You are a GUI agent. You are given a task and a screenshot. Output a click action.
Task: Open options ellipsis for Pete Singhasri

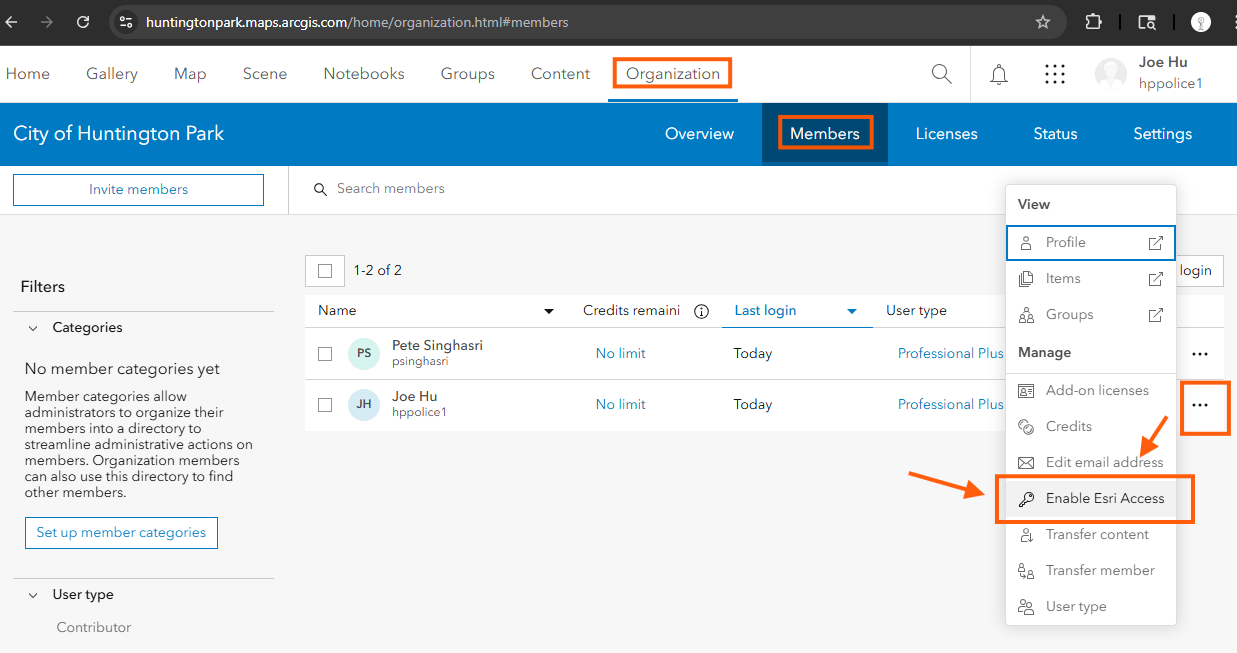click(1200, 354)
